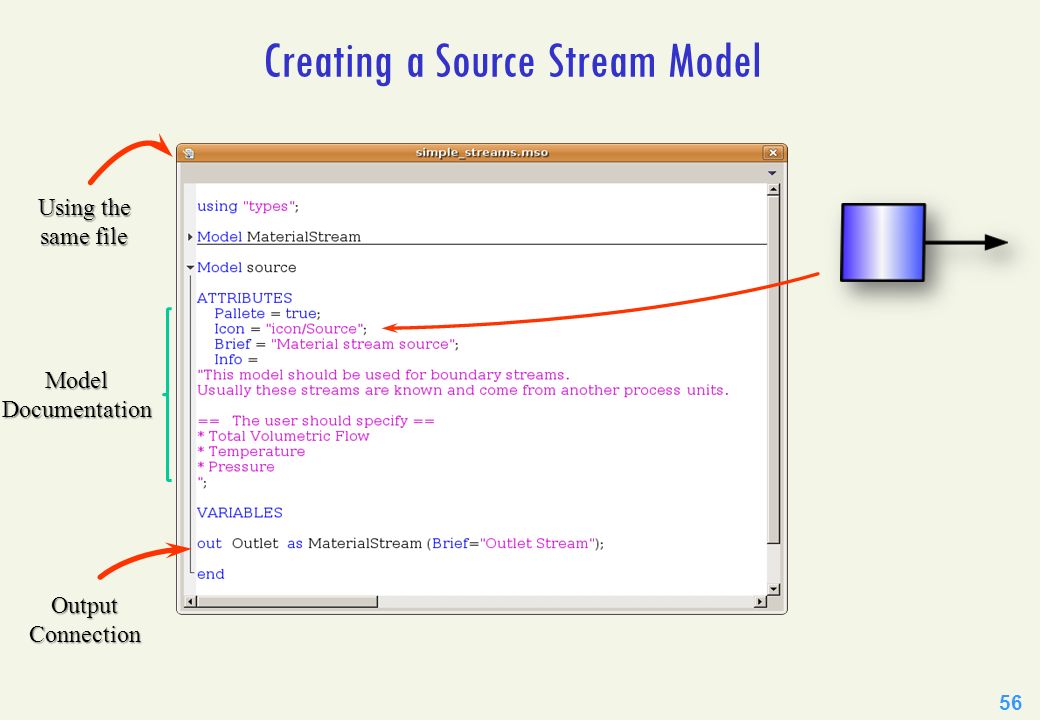Click the horizontal scrollbar left arrow
The image size is (1040, 720).
coord(190,601)
